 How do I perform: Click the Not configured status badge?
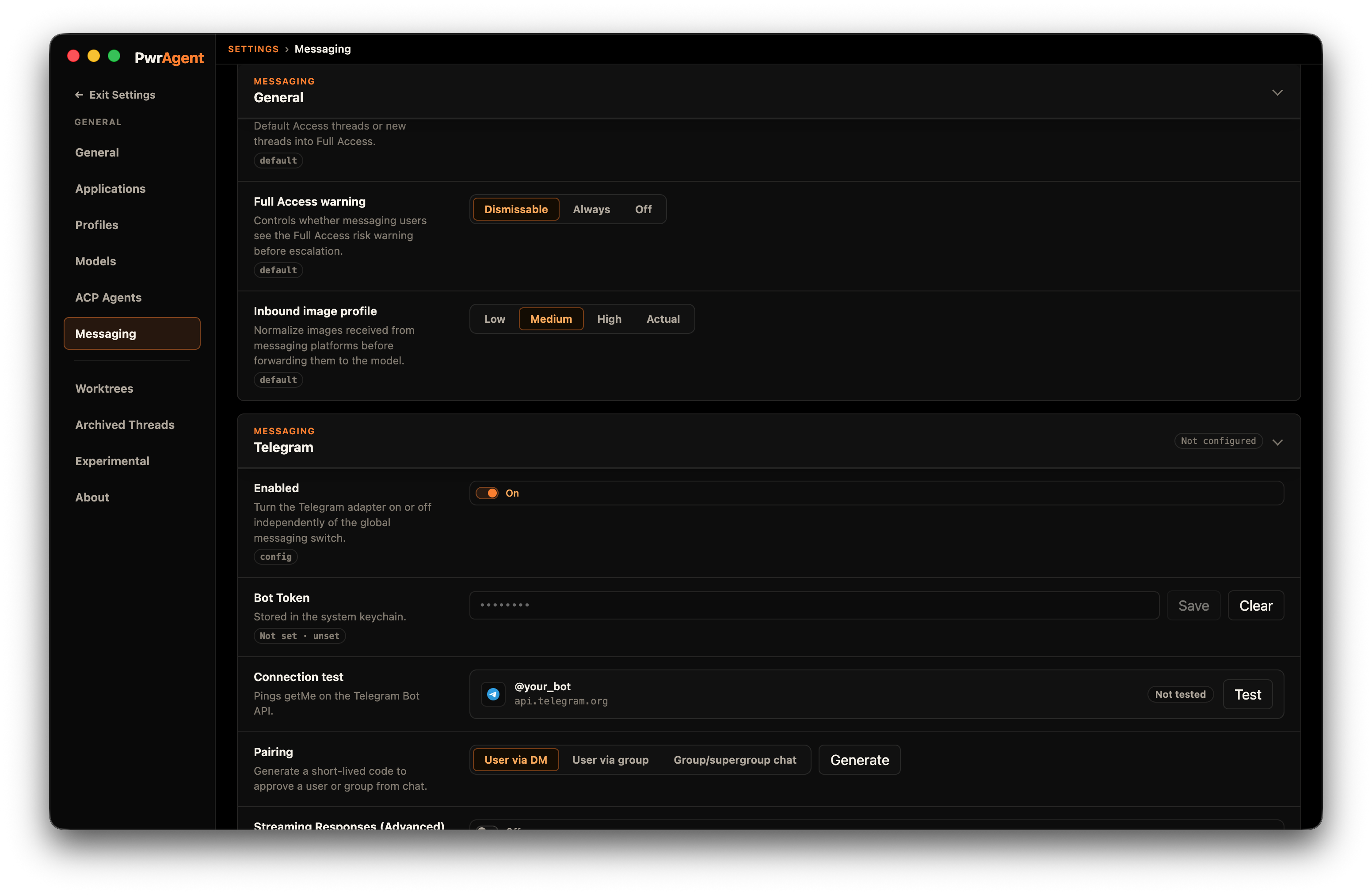1218,441
